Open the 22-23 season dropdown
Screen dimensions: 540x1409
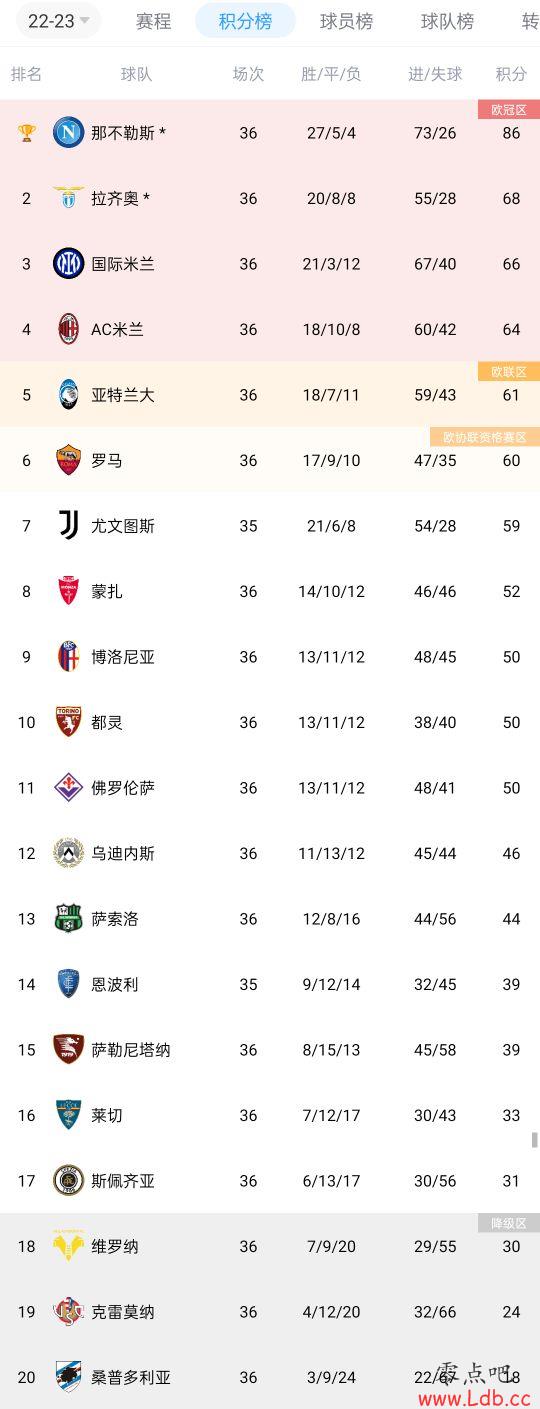[58, 21]
